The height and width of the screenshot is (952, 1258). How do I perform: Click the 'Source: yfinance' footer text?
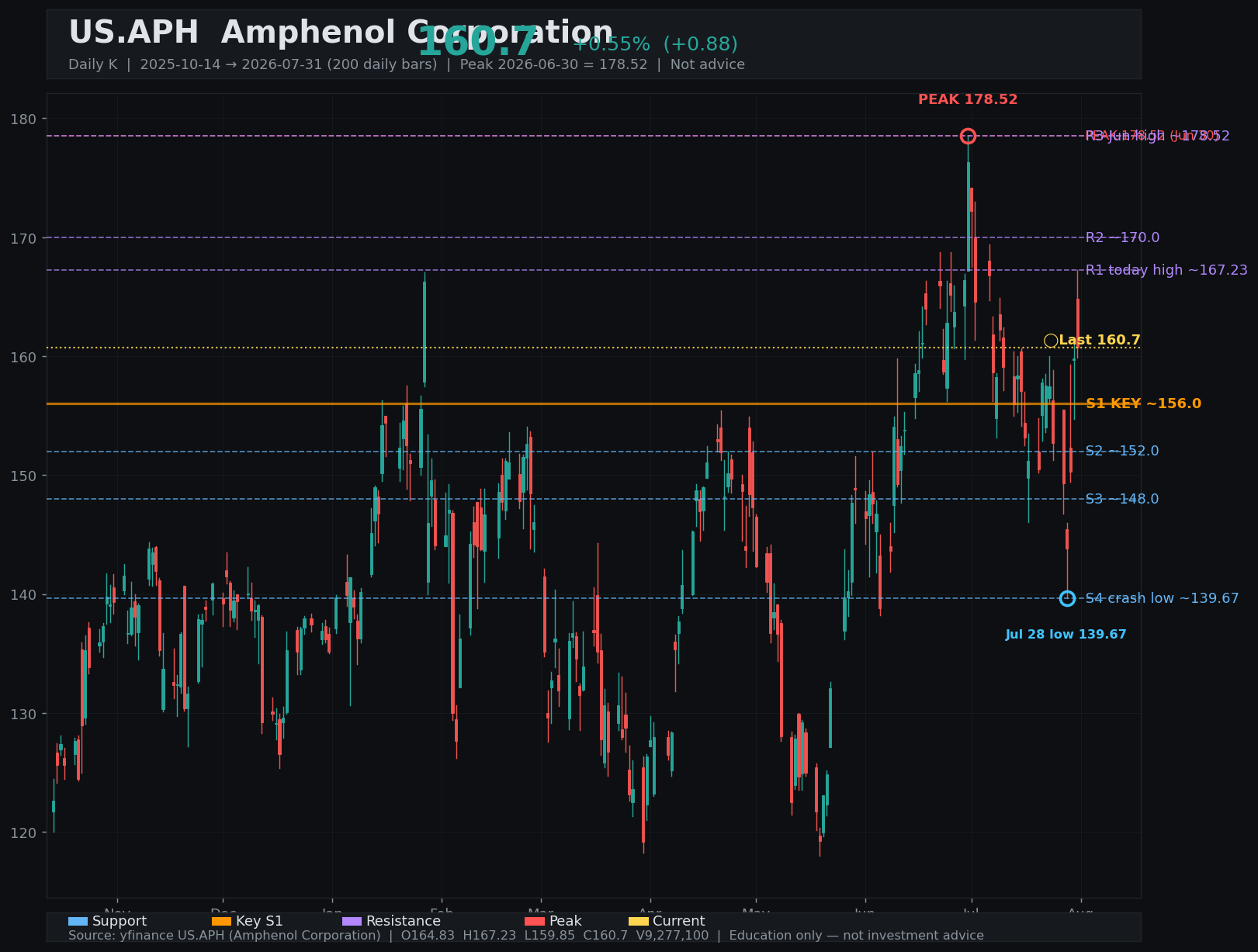coord(526,936)
